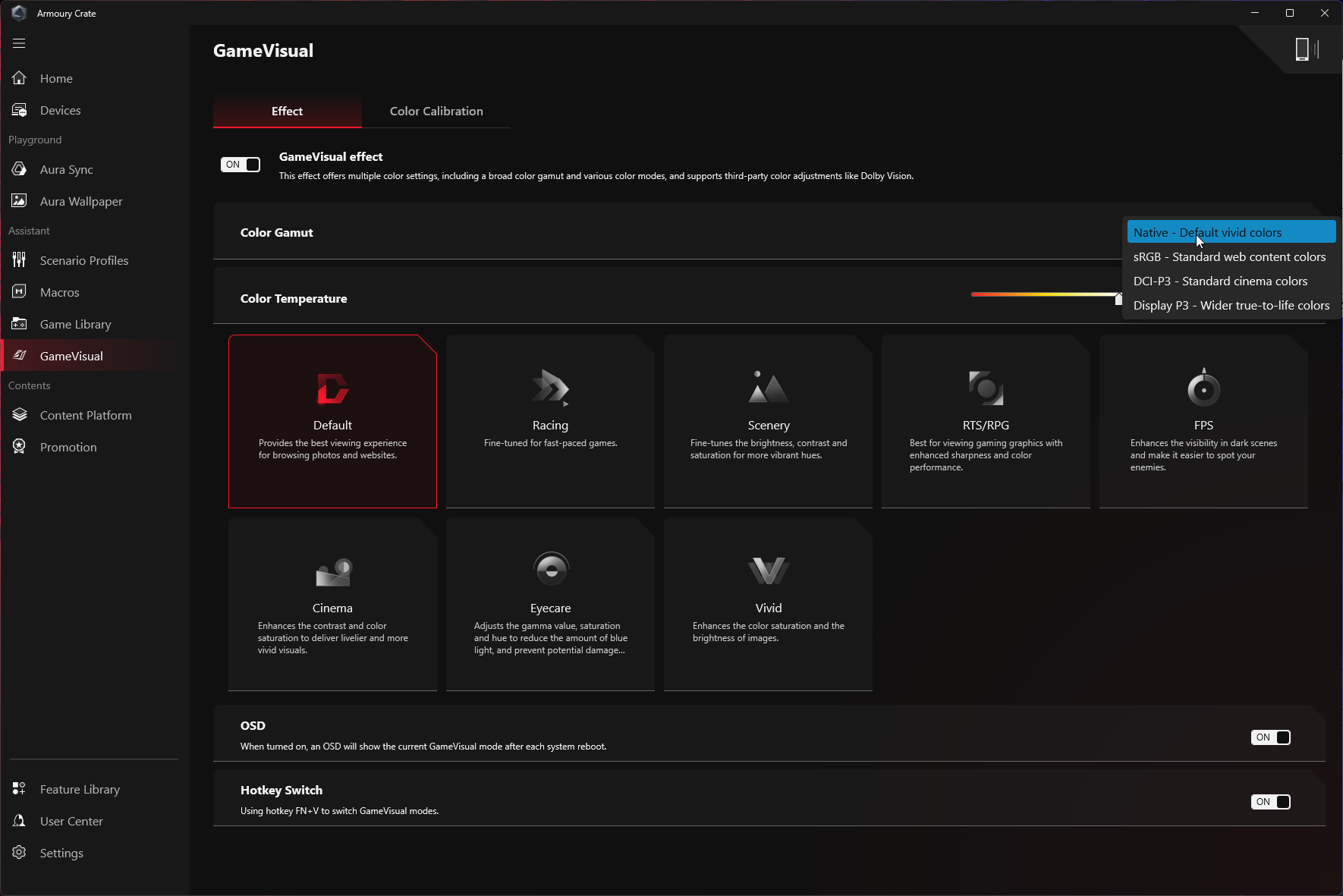Viewport: 1343px width, 896px height.
Task: Click the Feature Library icon
Action: click(19, 789)
